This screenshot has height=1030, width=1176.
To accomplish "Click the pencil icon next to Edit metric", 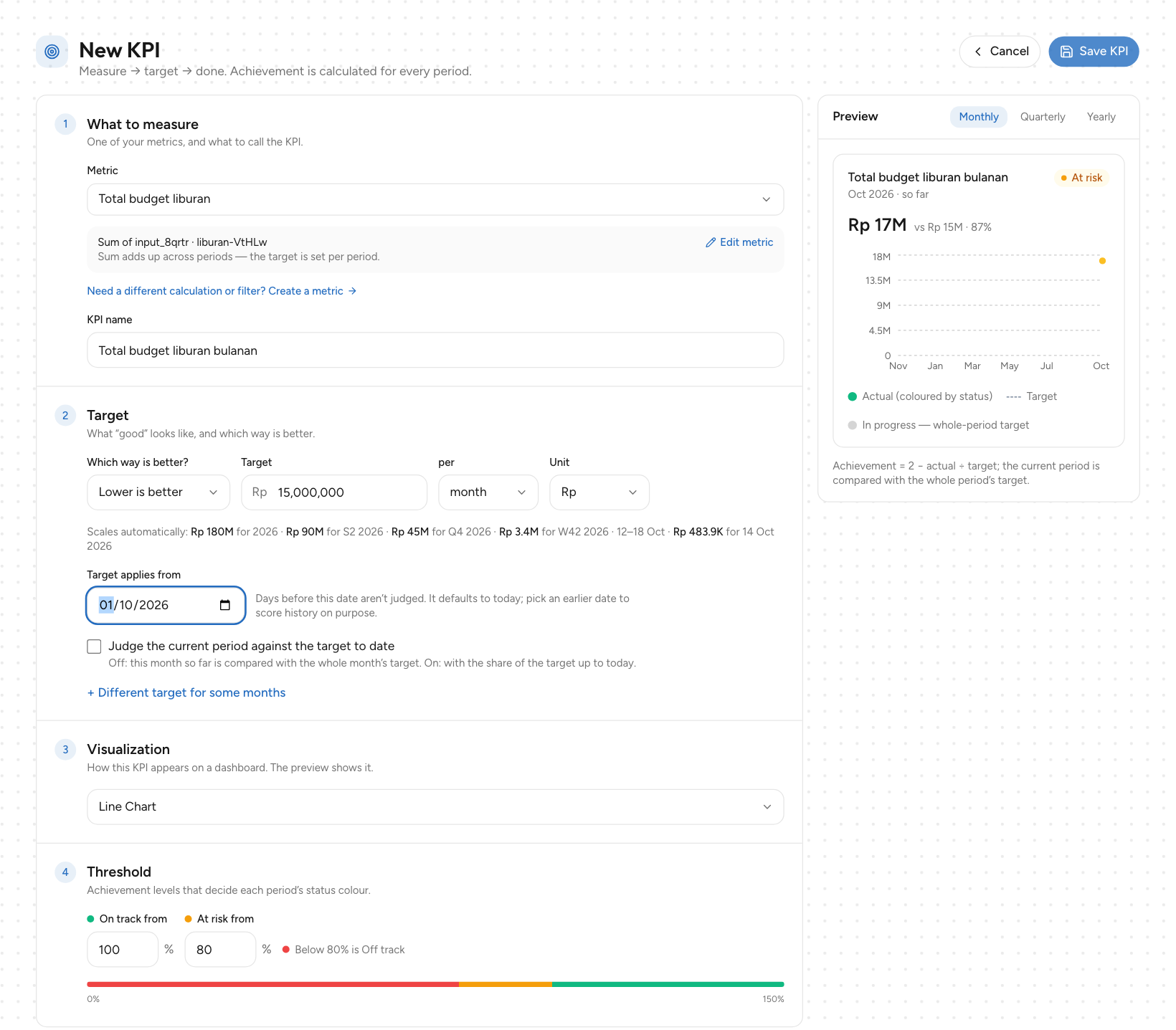I will (711, 242).
